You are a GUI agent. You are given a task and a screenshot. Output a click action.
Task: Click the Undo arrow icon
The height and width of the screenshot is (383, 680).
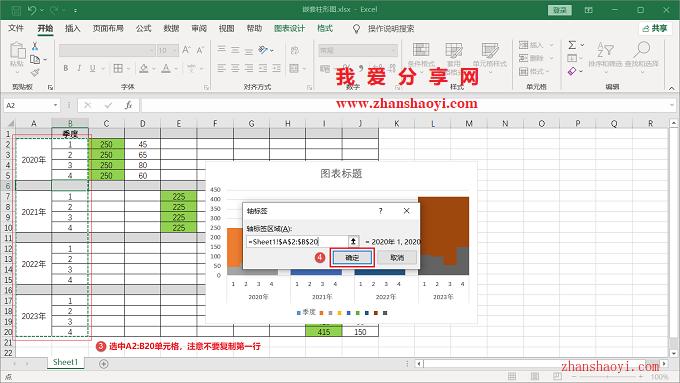[32, 10]
